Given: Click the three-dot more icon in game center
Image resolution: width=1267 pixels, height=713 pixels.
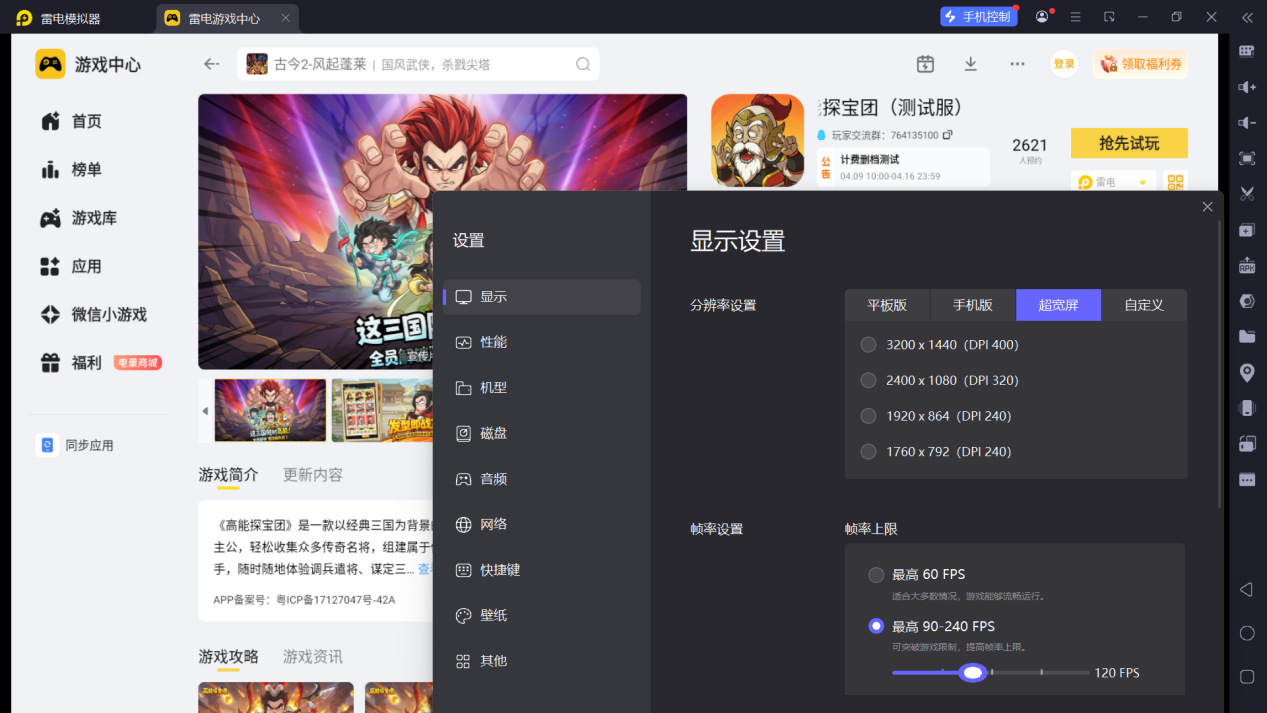Looking at the screenshot, I should pos(1017,64).
